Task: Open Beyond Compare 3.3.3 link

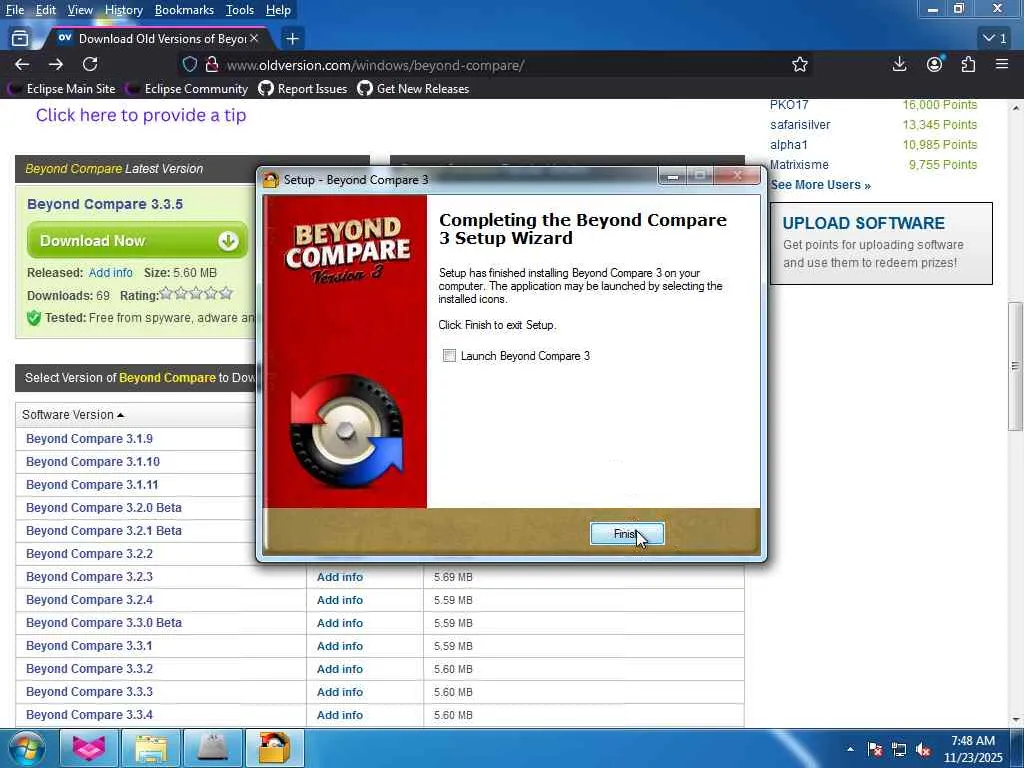Action: click(x=89, y=692)
